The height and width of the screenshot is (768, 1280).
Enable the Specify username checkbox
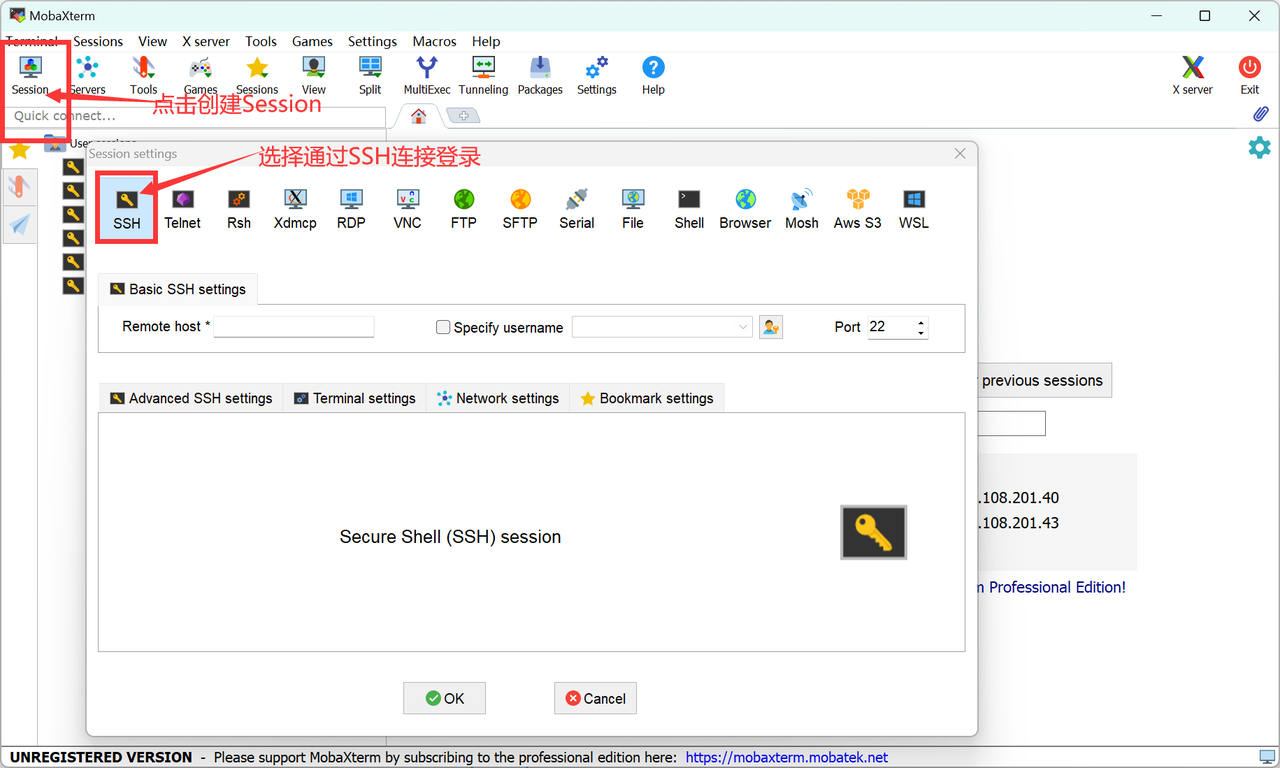pyautogui.click(x=443, y=327)
